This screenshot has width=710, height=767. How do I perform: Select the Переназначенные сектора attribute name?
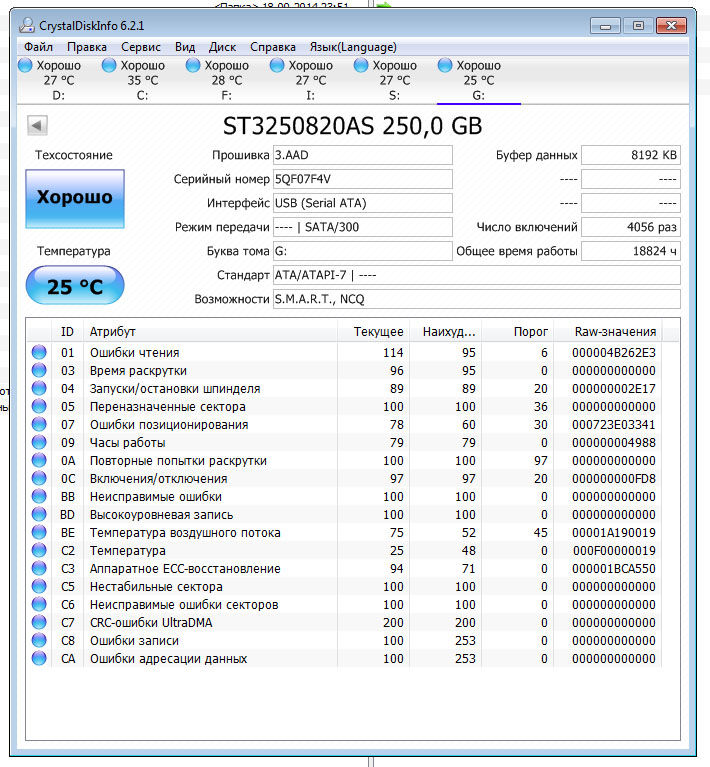coord(168,407)
